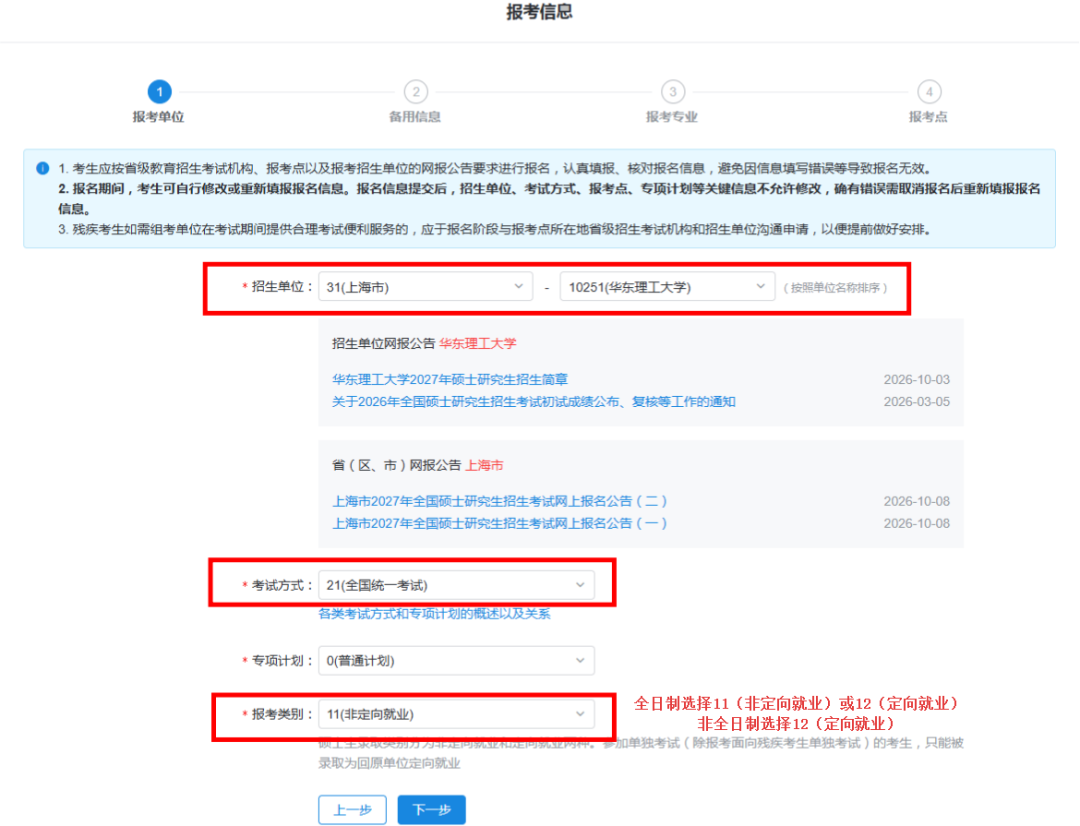1080x826 pixels.
Task: Click the date 2026-03-05
Action: tap(917, 402)
